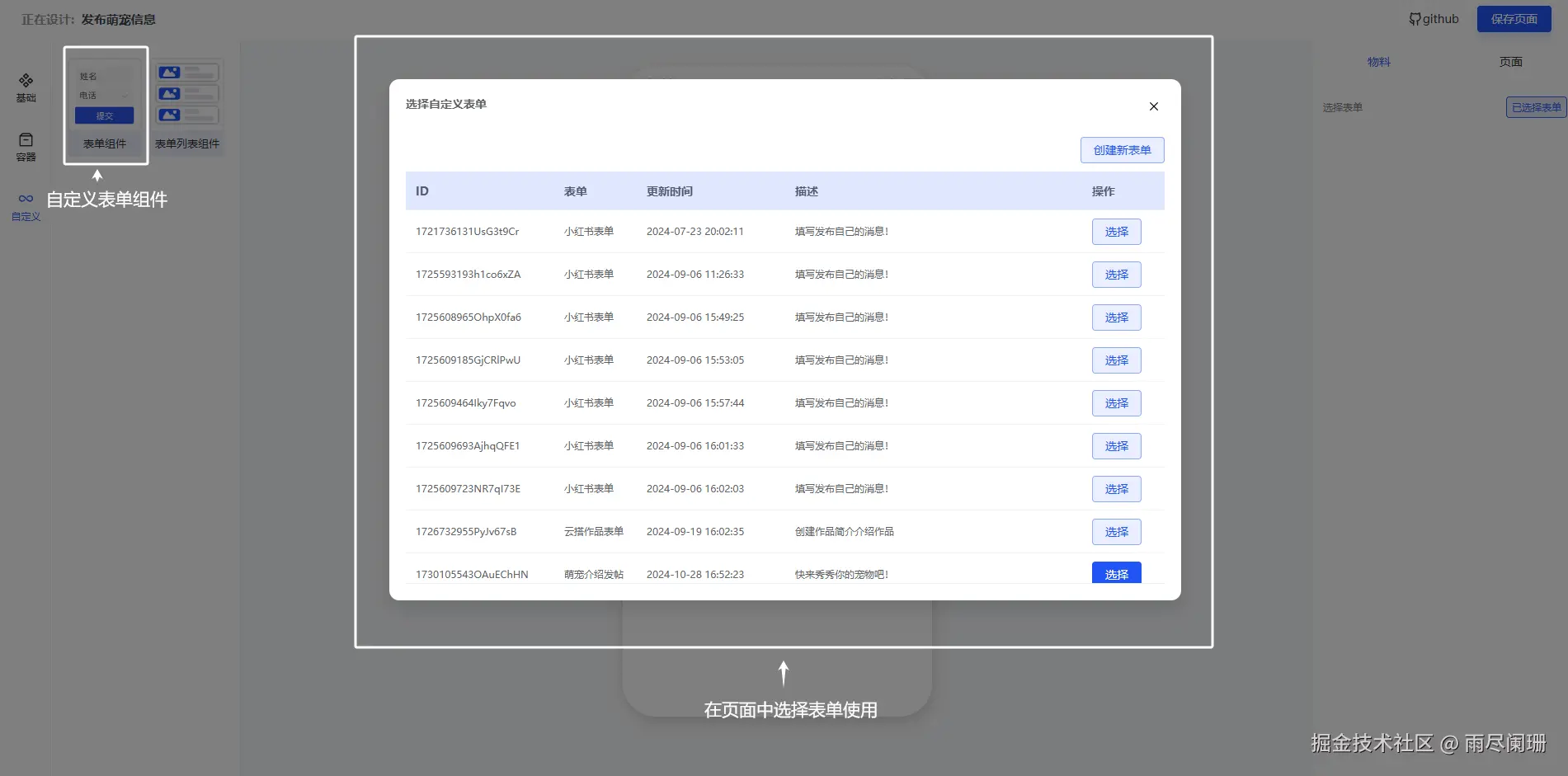
Task: Select the 萌宠介绍发帖 row's 选择 button
Action: coord(1116,573)
